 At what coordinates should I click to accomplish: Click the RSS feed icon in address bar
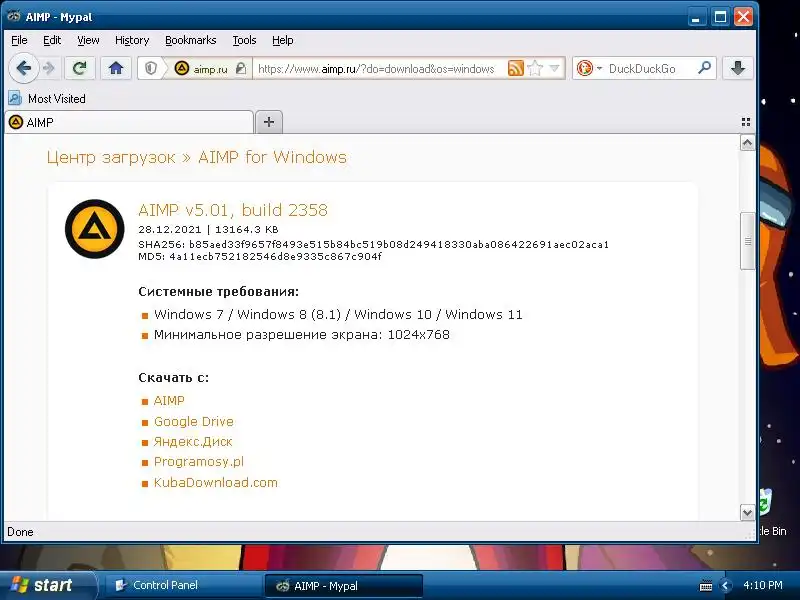click(515, 68)
